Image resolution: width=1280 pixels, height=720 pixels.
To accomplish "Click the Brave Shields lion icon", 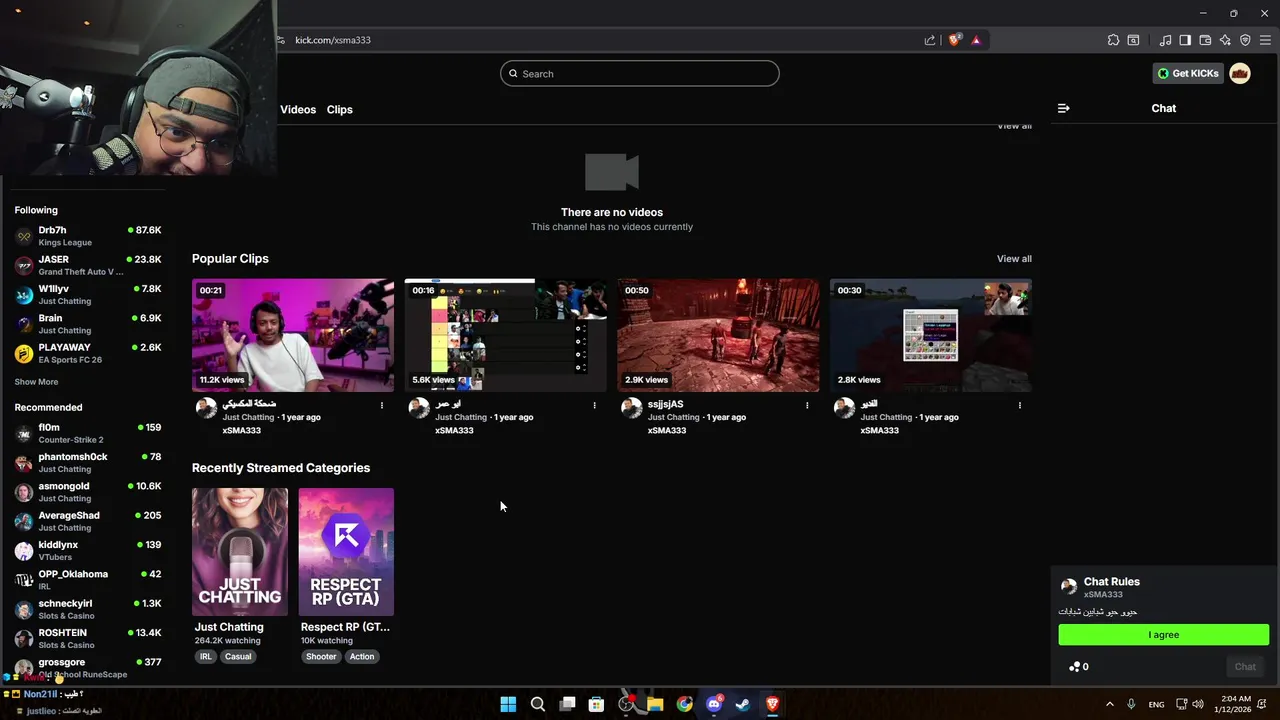I will click(x=954, y=40).
